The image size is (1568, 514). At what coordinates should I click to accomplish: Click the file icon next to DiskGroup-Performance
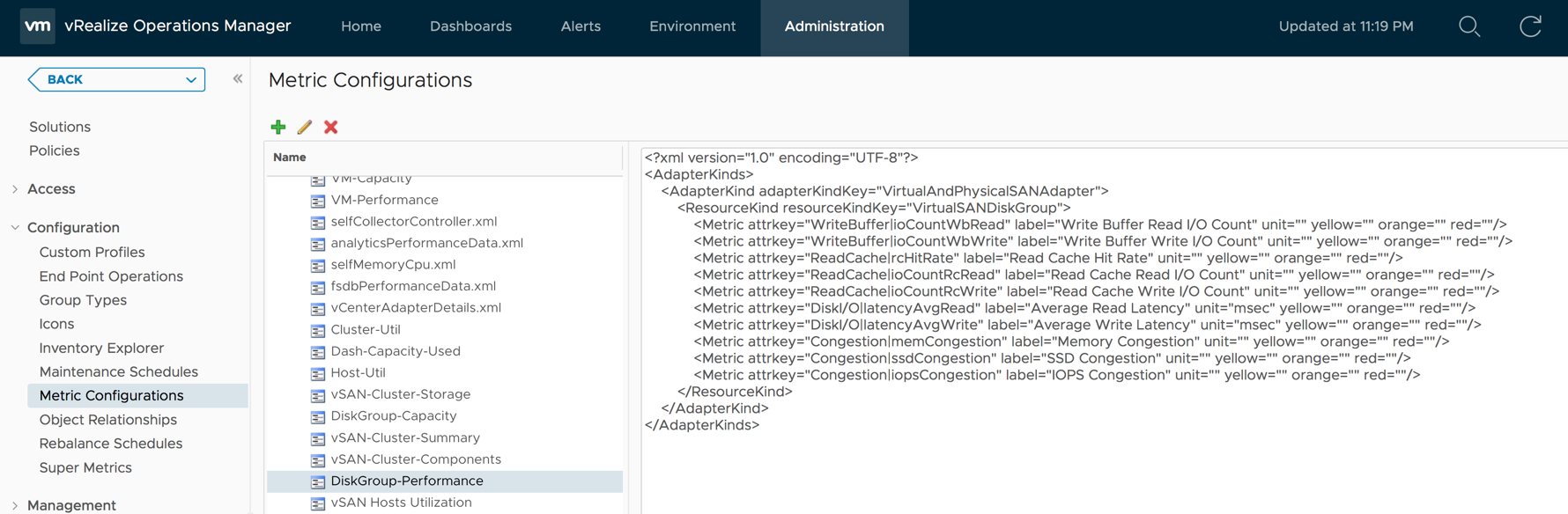click(x=318, y=481)
